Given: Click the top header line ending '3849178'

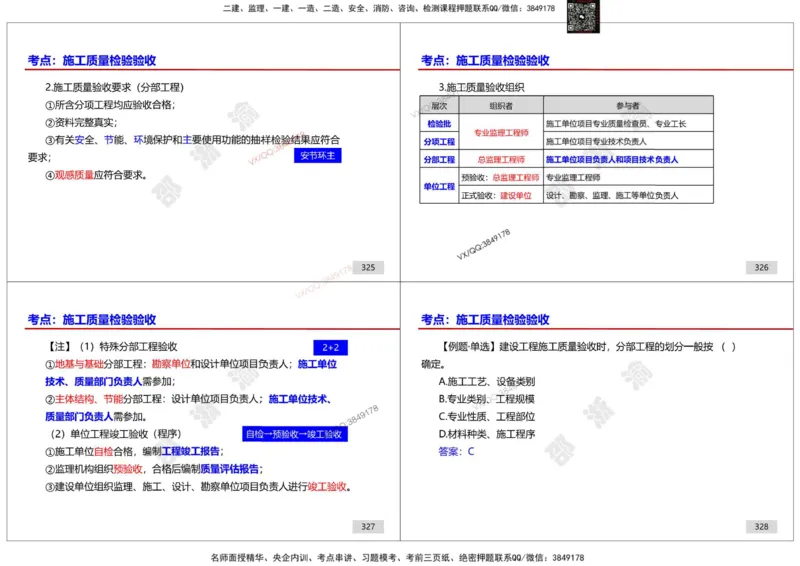Looking at the screenshot, I should tap(389, 8).
